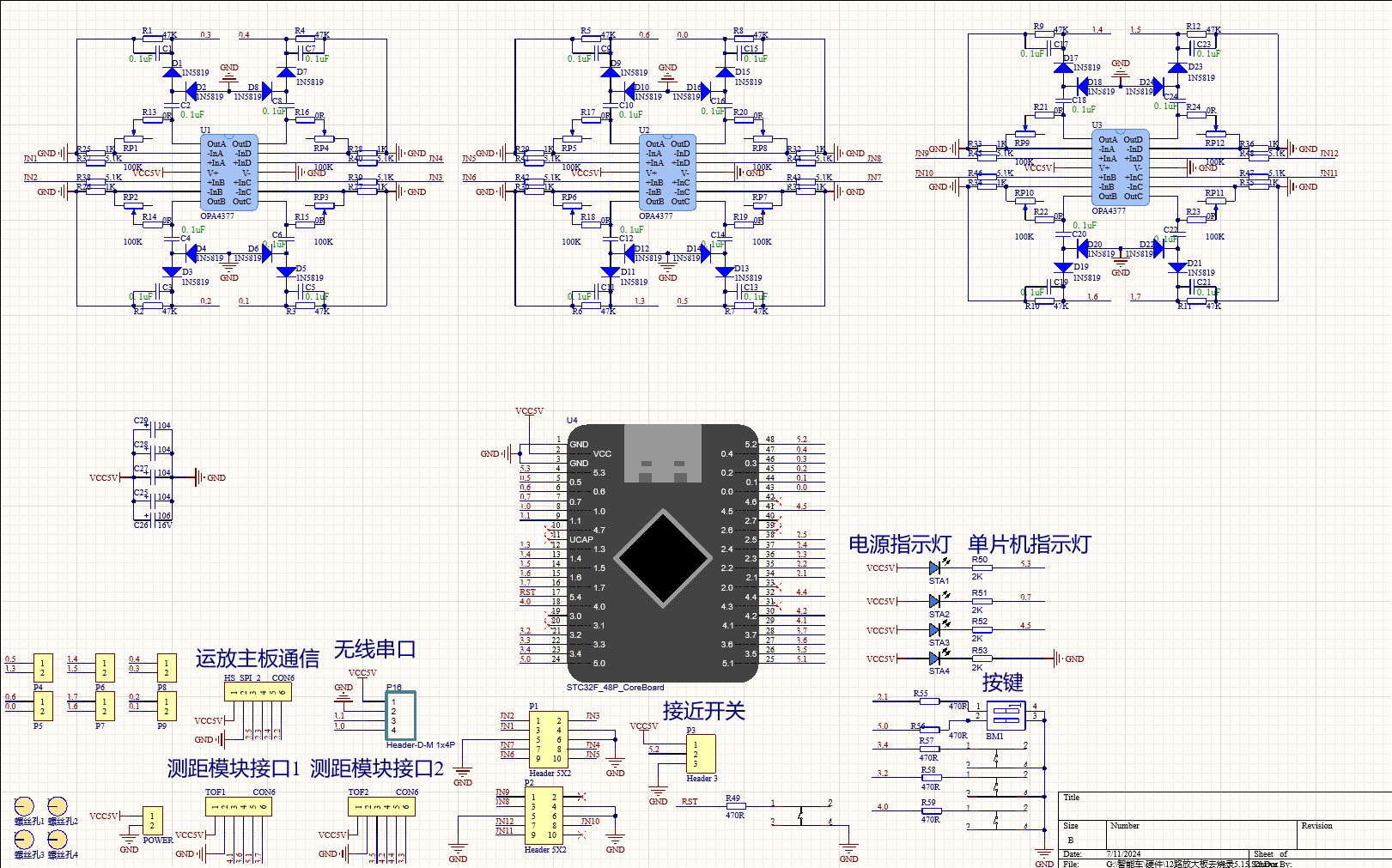
Task: Click the Title field in title block
Action: pos(1071,798)
